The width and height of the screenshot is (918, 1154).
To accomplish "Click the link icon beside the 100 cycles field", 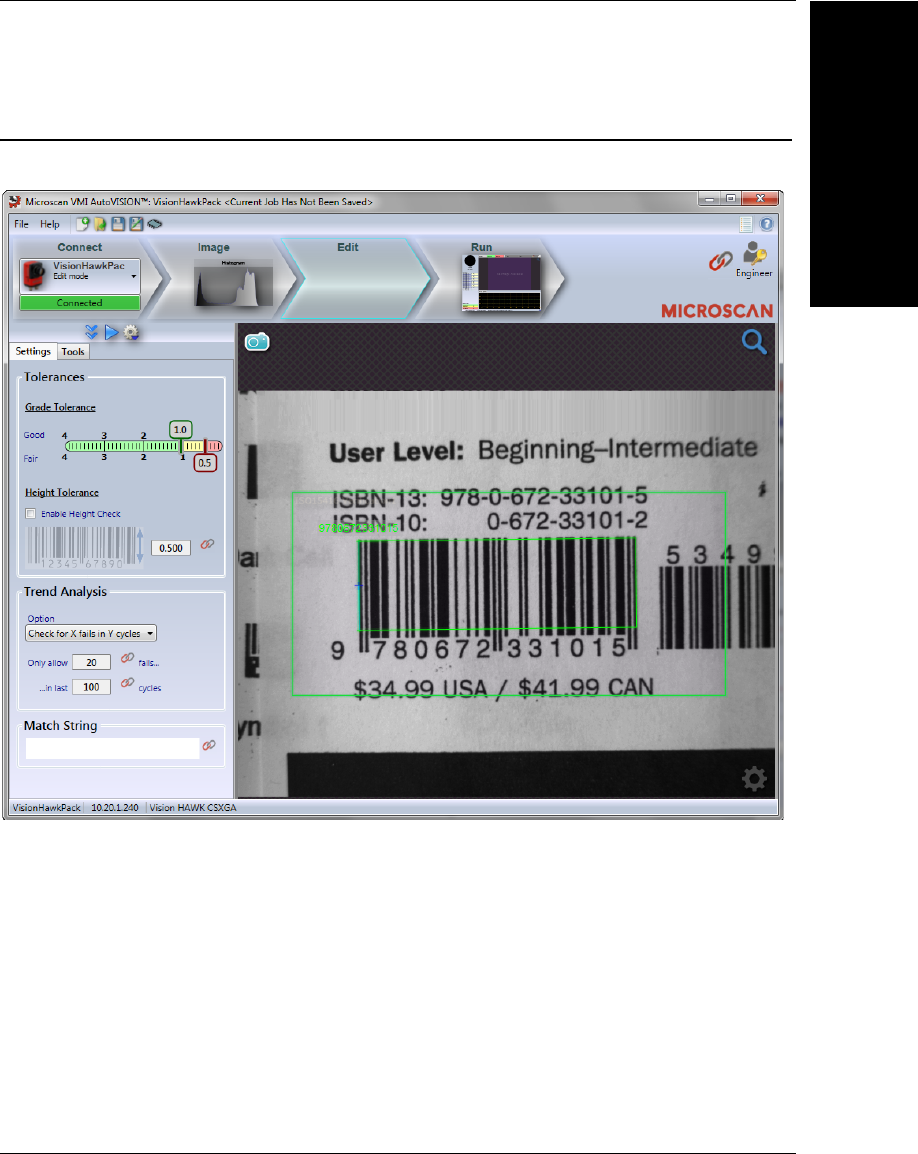I will [127, 683].
